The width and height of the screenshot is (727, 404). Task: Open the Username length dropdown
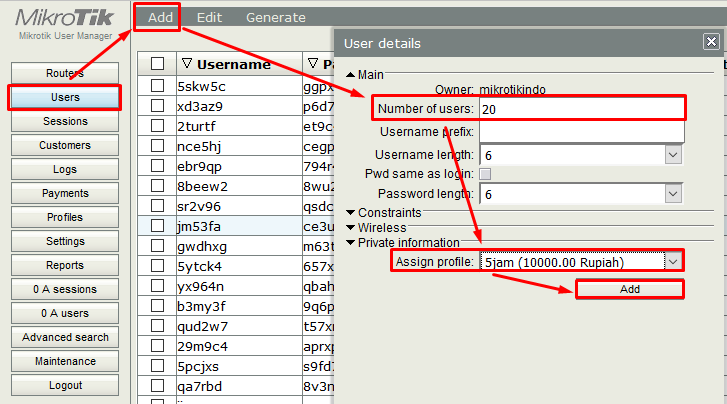click(x=673, y=155)
